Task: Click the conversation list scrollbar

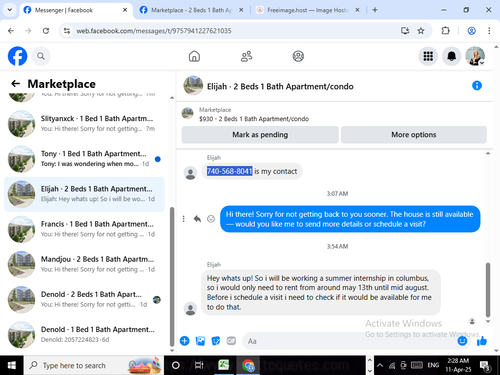Action: (x=172, y=277)
